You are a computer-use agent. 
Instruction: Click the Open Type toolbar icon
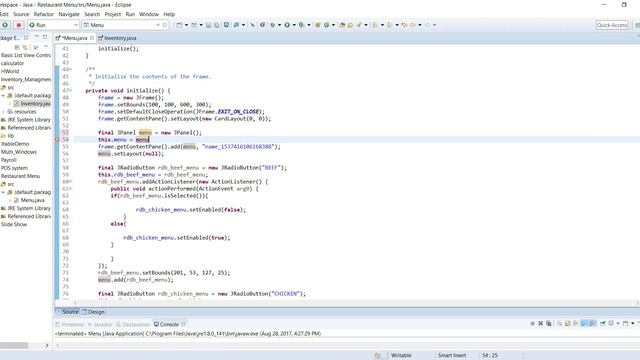(x=342, y=25)
